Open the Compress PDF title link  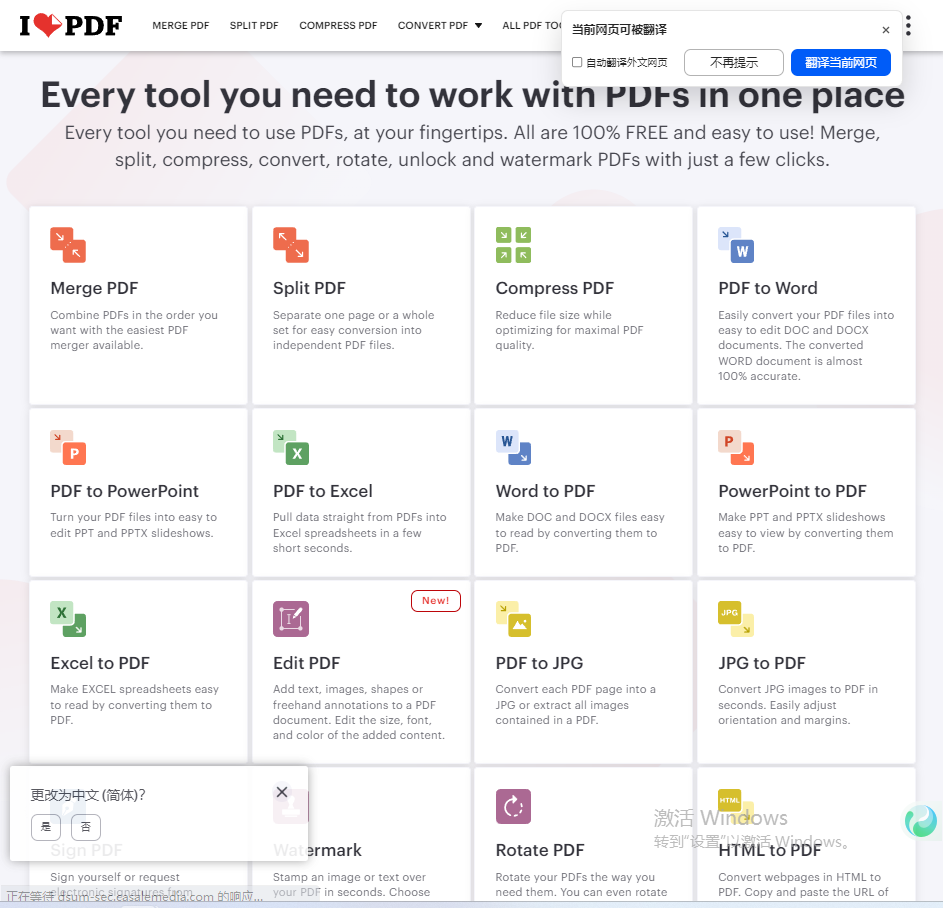554,288
